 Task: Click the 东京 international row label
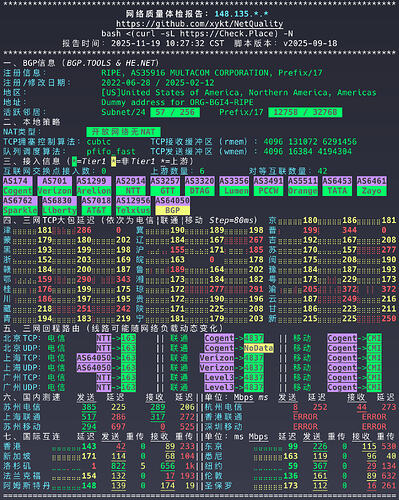[x=214, y=446]
